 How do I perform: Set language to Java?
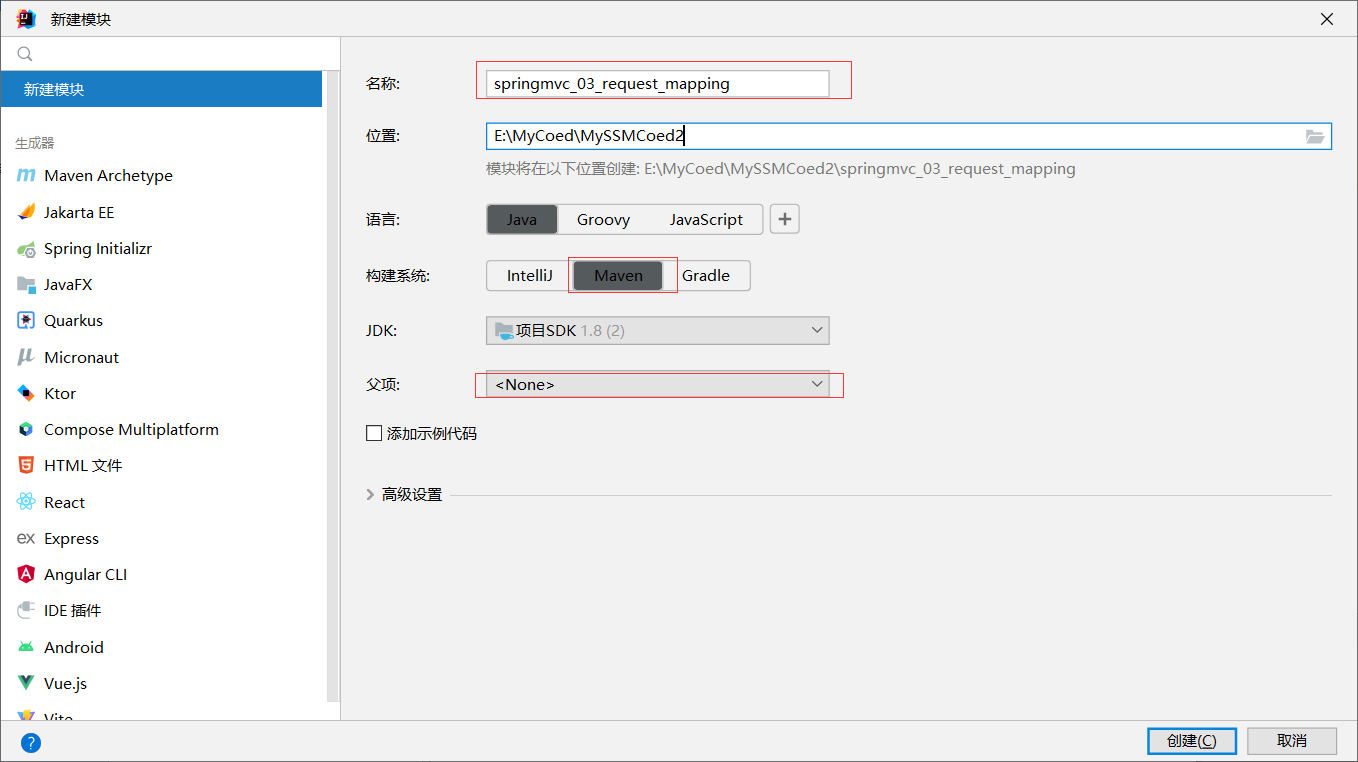pyautogui.click(x=522, y=220)
